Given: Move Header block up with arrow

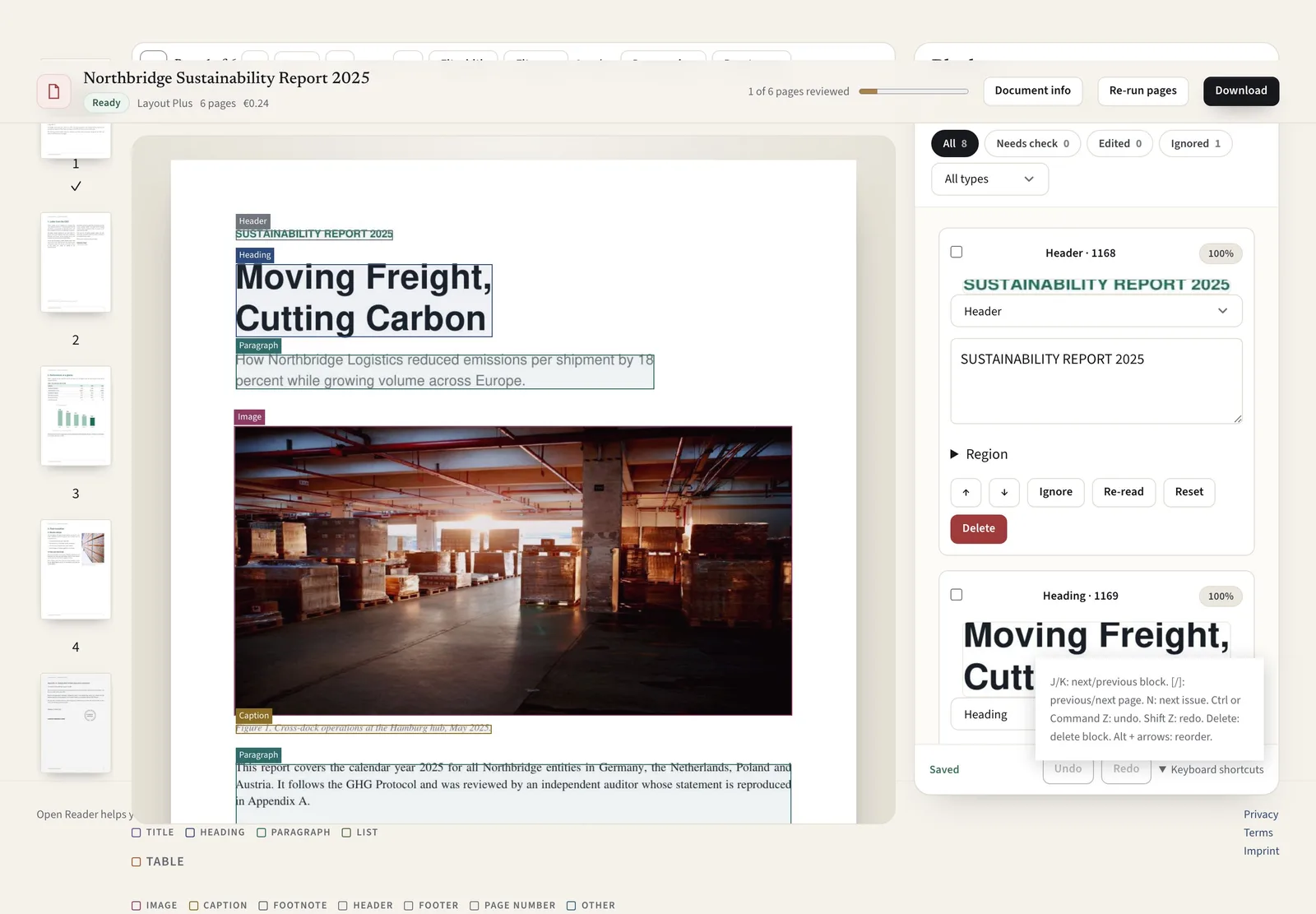Looking at the screenshot, I should [x=966, y=492].
